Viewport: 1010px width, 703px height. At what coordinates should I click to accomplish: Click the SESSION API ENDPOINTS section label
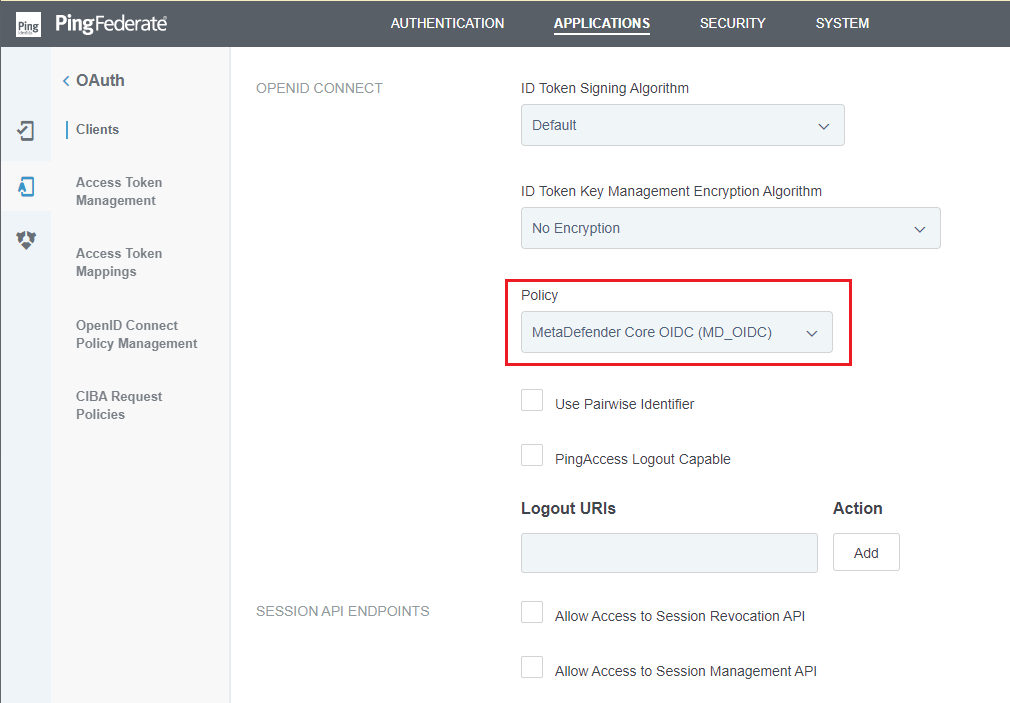pos(343,611)
